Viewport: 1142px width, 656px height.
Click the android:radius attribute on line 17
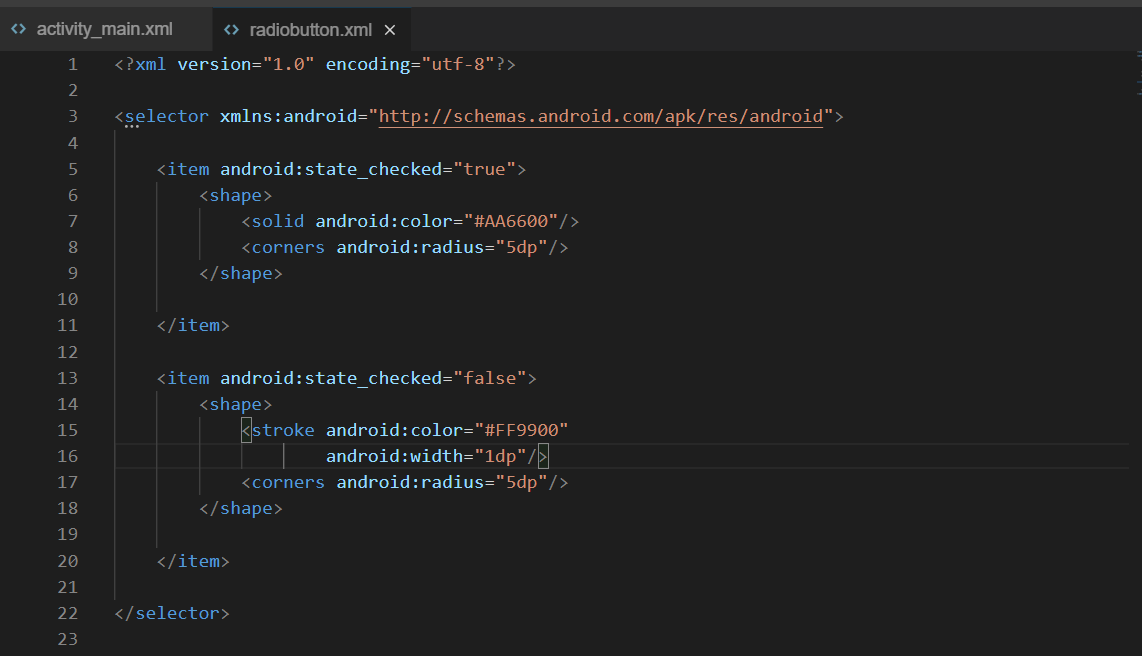(x=410, y=482)
